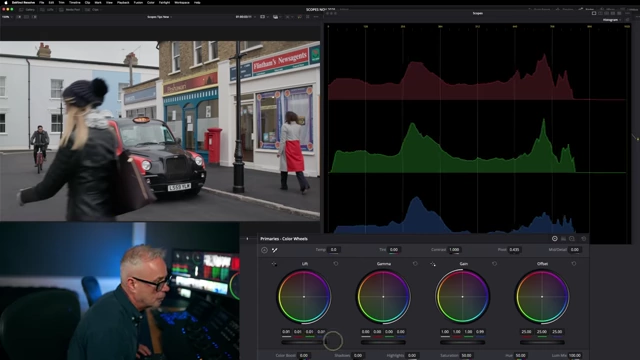
Task: Click the Lift master wheel slider
Action: (x=304, y=342)
